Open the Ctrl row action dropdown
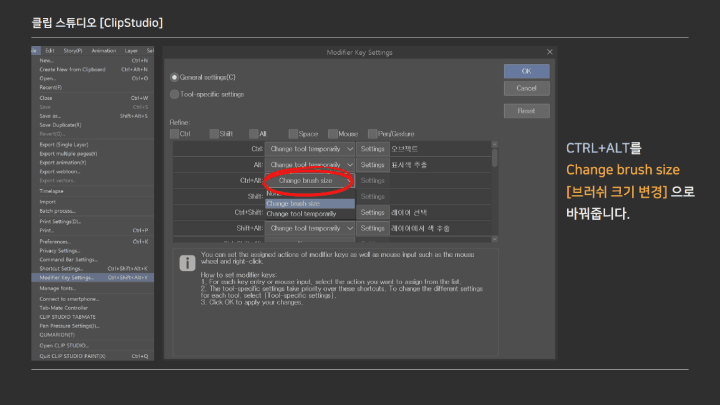 point(309,149)
